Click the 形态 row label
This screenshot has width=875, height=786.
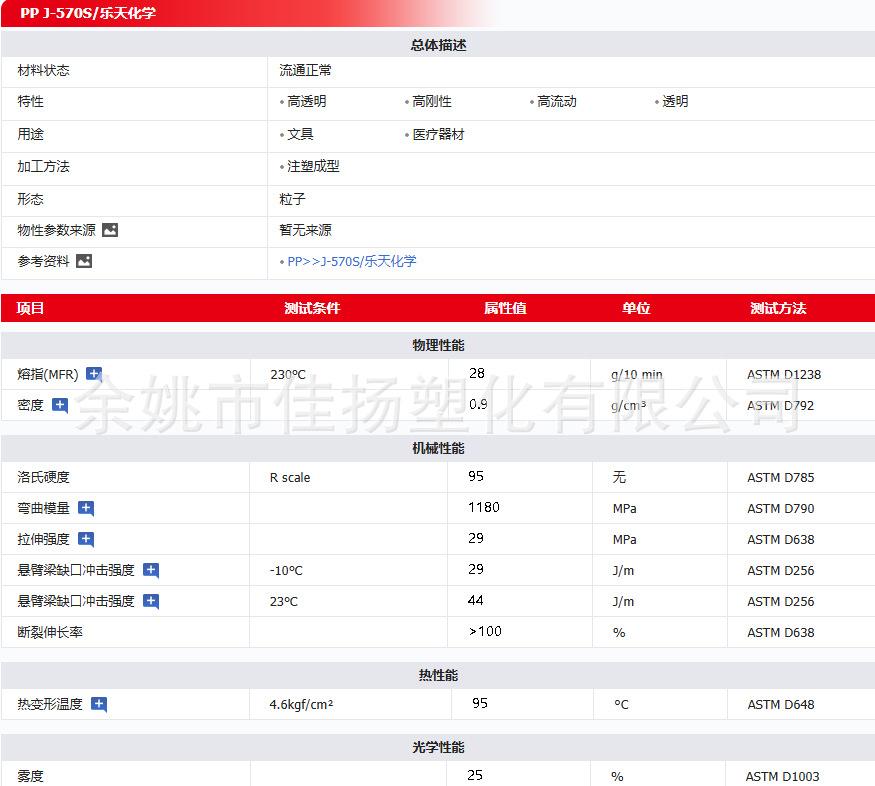[30, 199]
